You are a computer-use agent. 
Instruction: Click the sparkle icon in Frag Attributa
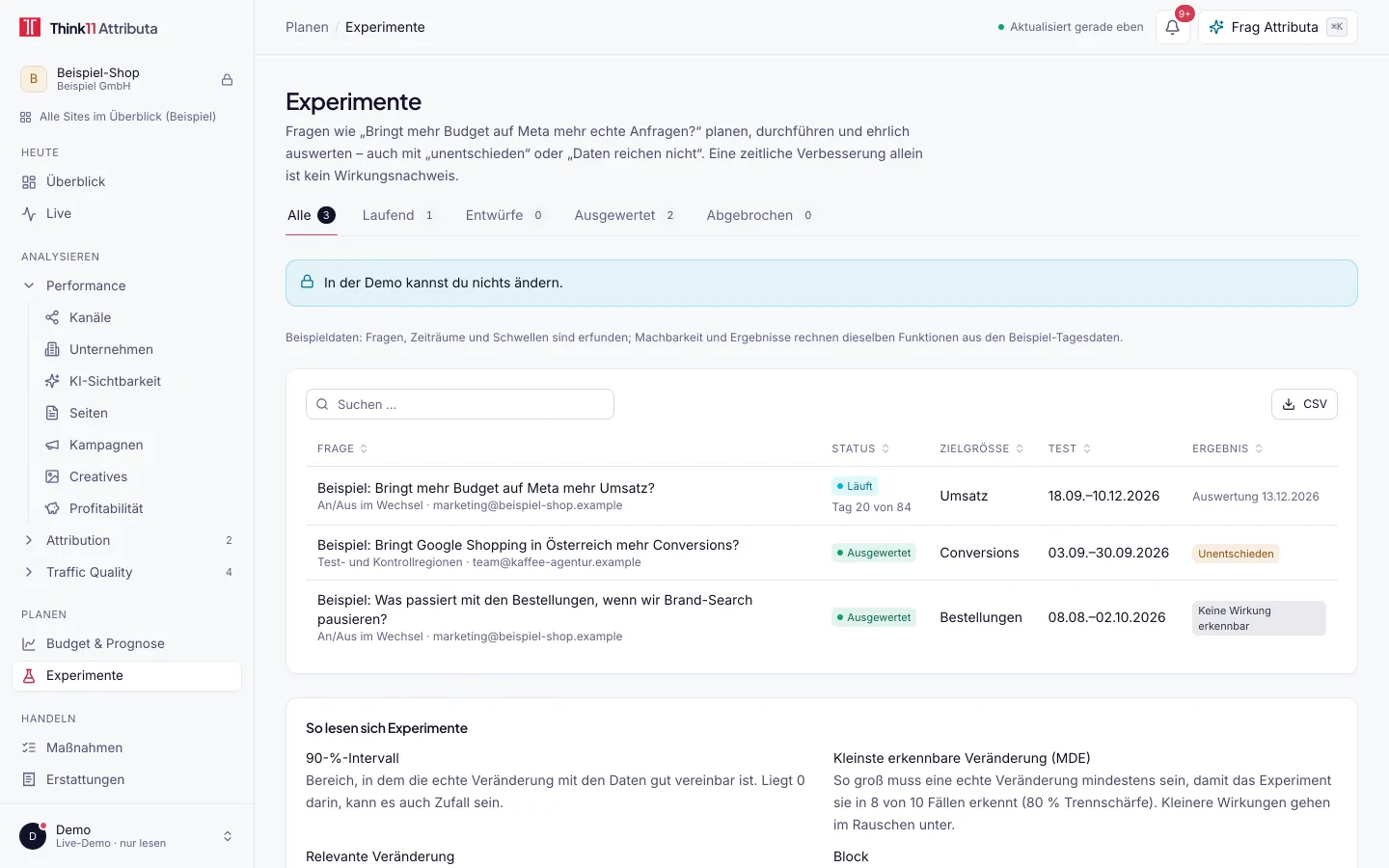[1216, 27]
